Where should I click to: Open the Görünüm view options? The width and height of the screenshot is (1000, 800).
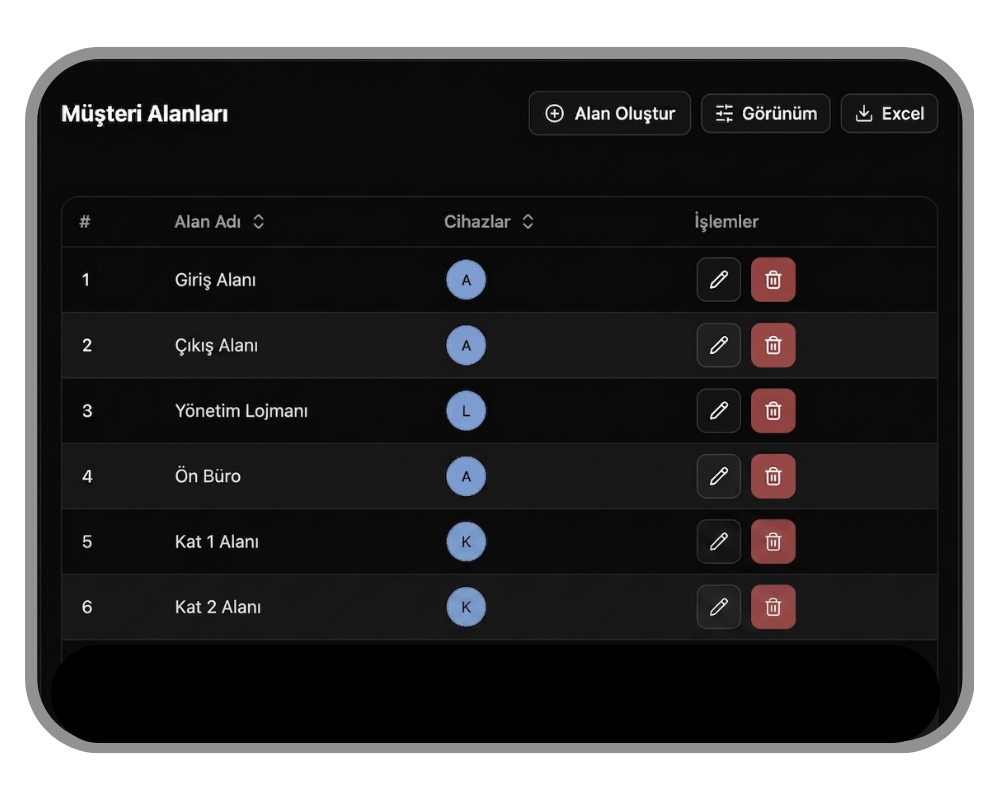point(765,114)
